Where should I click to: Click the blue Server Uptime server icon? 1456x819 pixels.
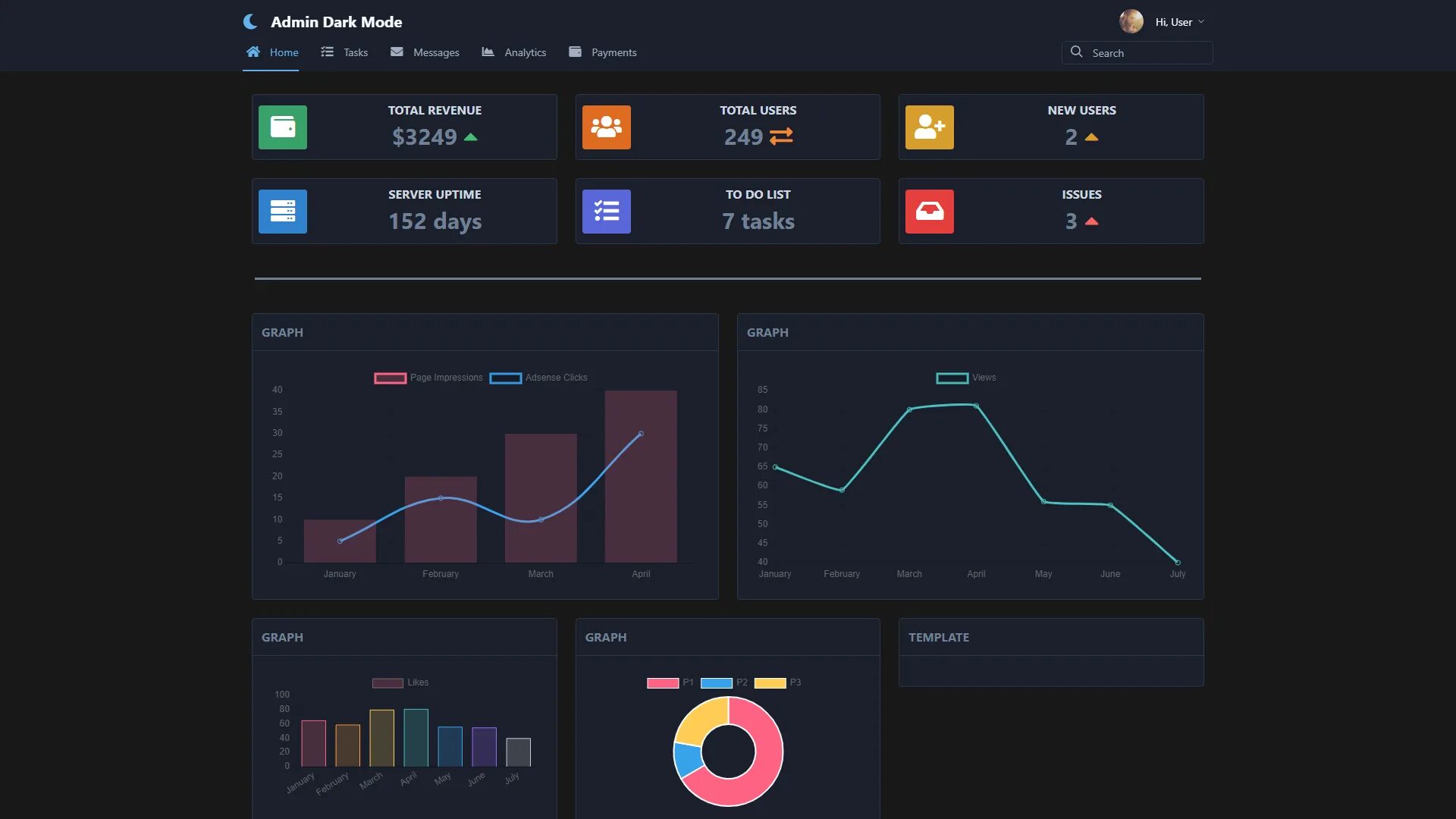coord(282,212)
